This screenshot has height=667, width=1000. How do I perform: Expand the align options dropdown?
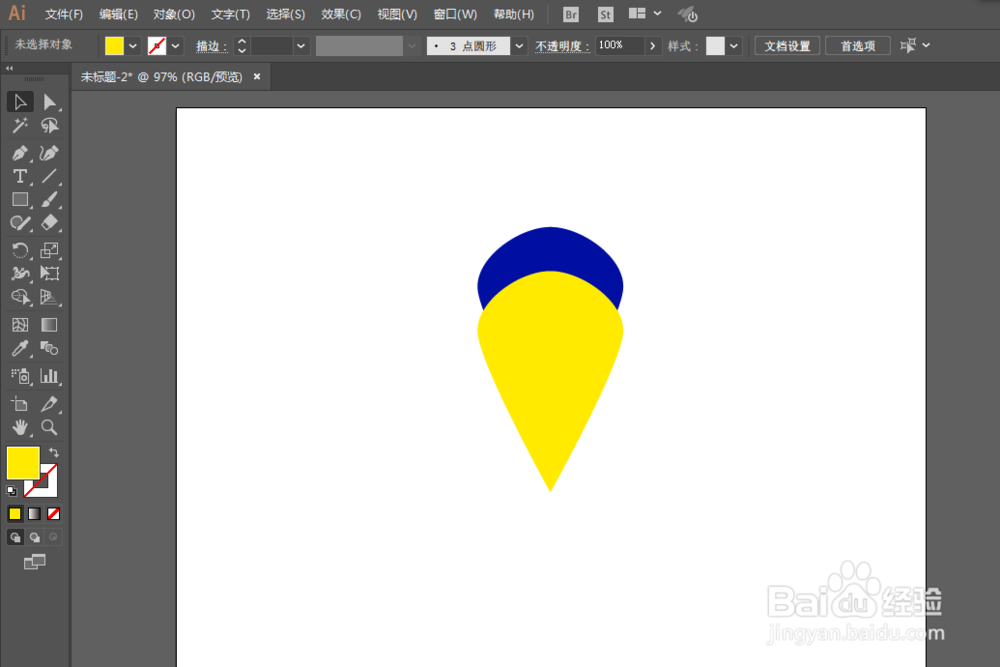[927, 45]
